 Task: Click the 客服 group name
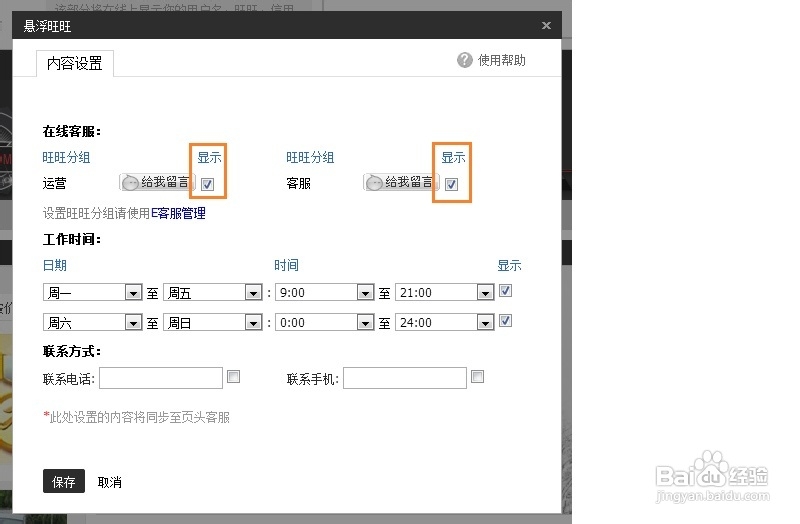click(298, 183)
